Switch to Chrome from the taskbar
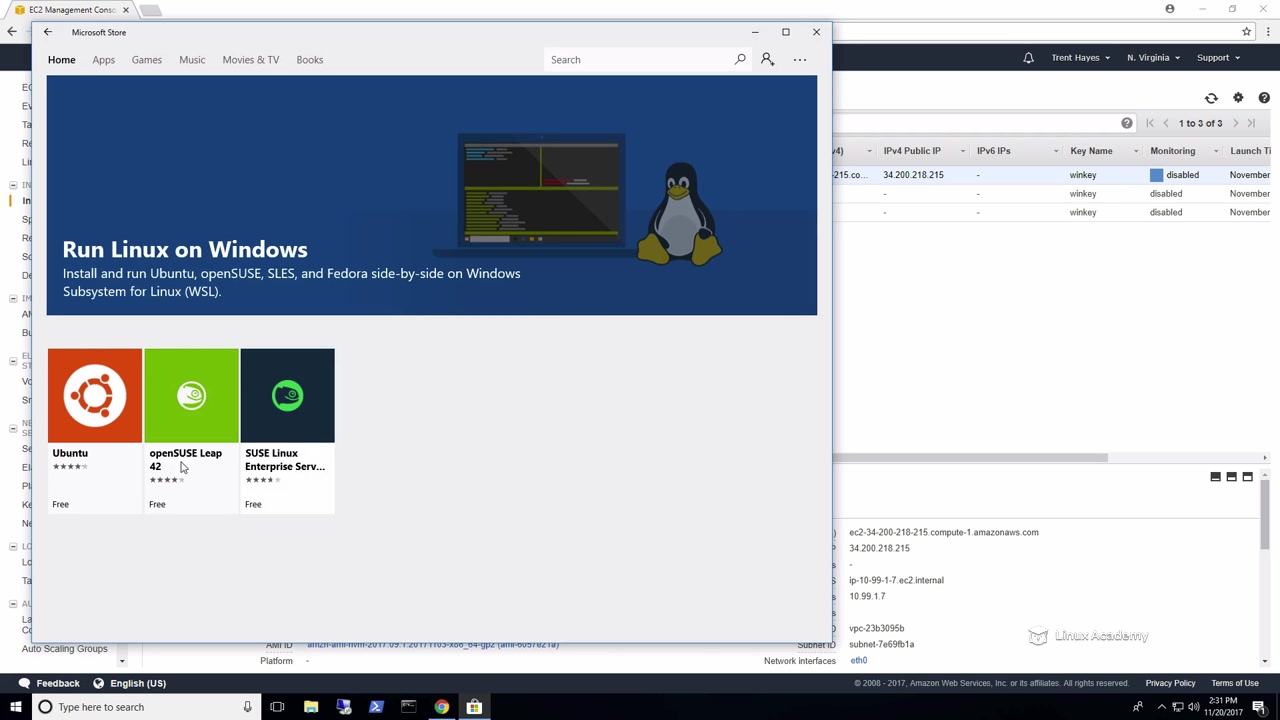1280x720 pixels. coord(441,707)
